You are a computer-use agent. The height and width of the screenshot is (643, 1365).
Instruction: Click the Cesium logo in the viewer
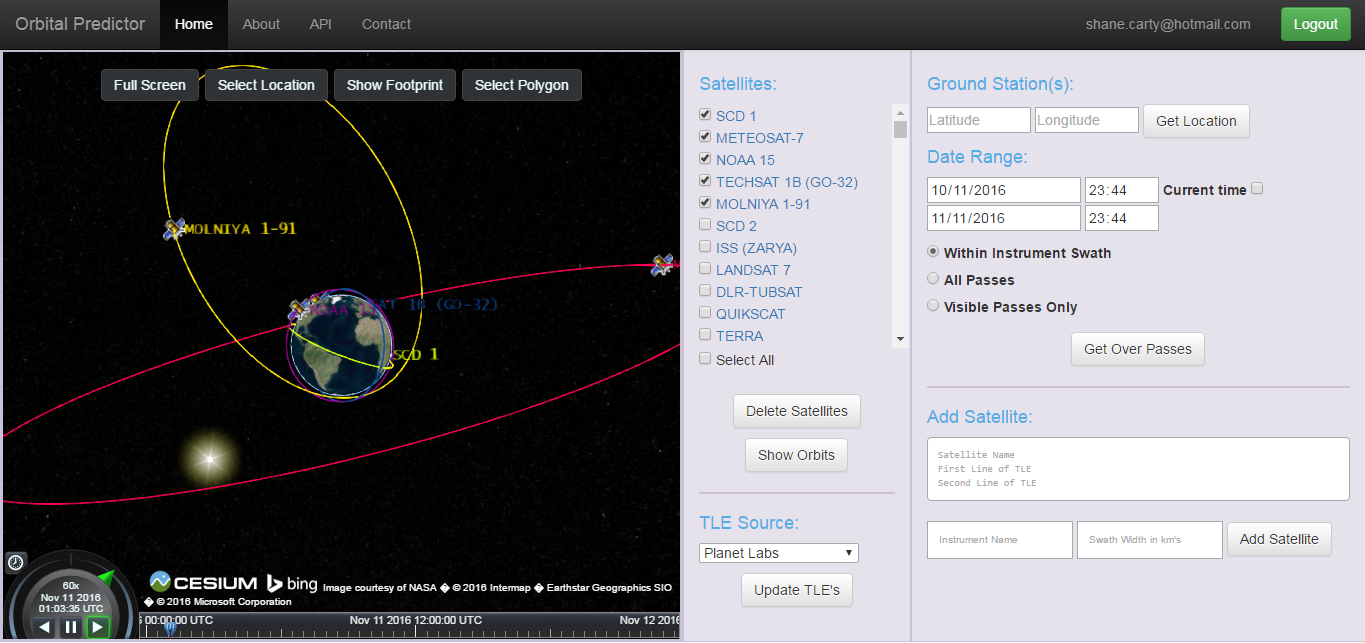(x=203, y=582)
